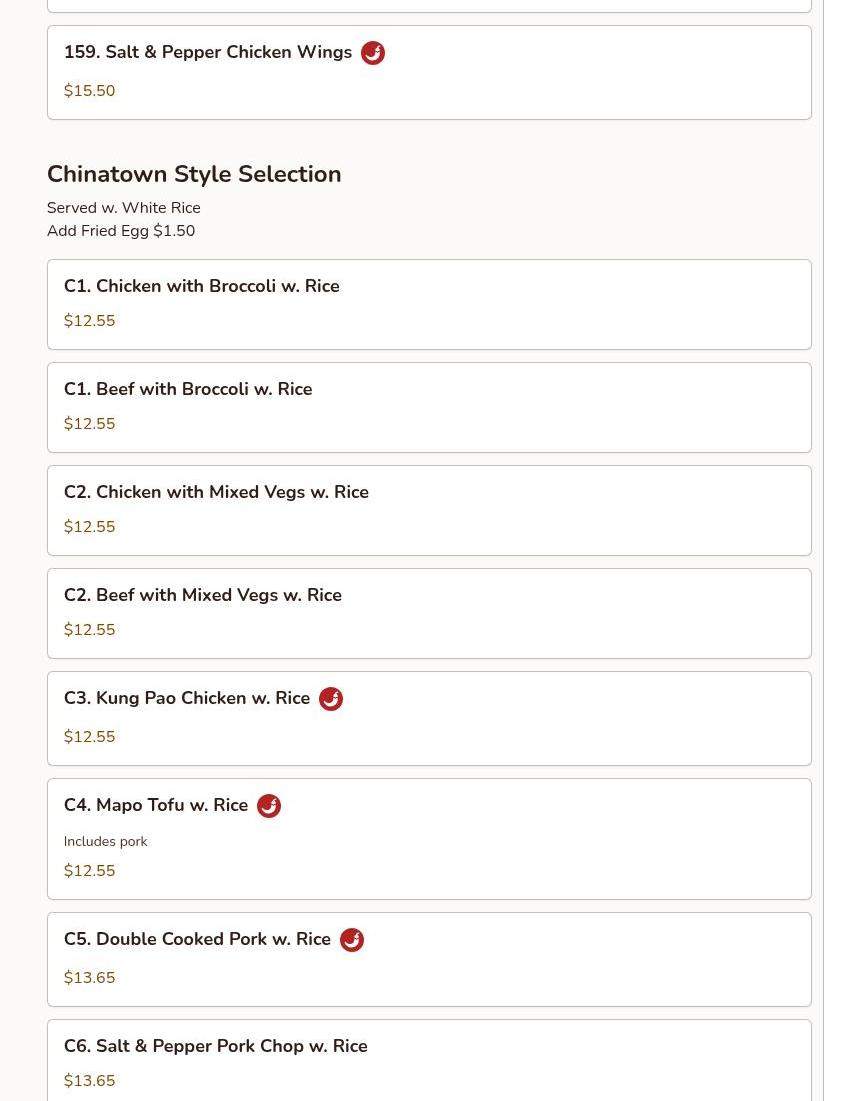Open 159. Salt & Pepper Chicken Wings item

429,72
